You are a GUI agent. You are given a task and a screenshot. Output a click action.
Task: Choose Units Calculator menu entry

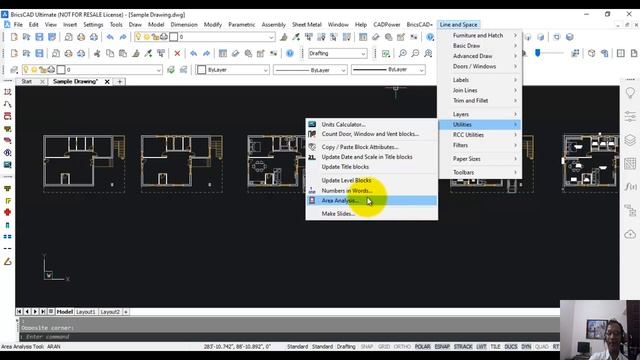371,124
